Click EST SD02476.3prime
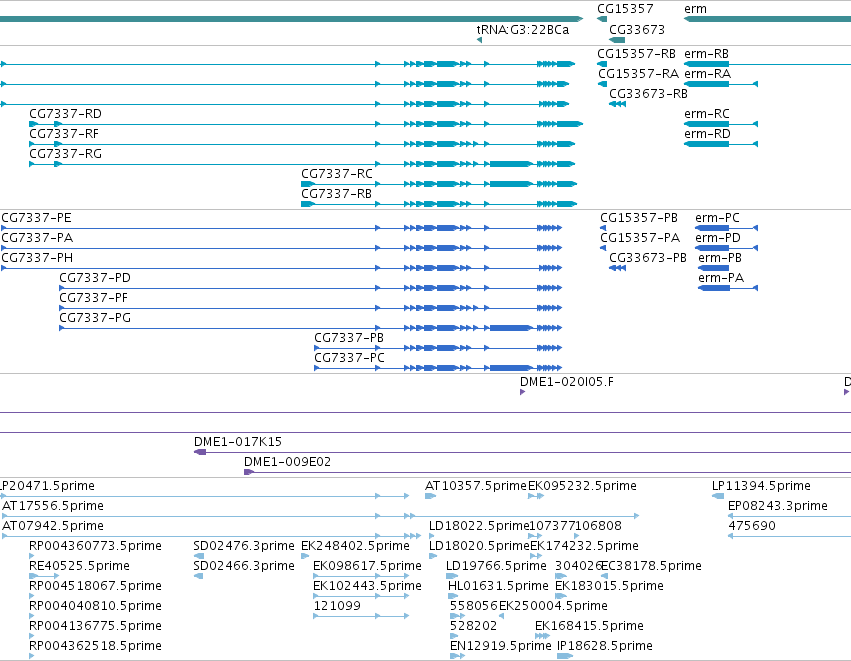This screenshot has width=851, height=661. 244,546
